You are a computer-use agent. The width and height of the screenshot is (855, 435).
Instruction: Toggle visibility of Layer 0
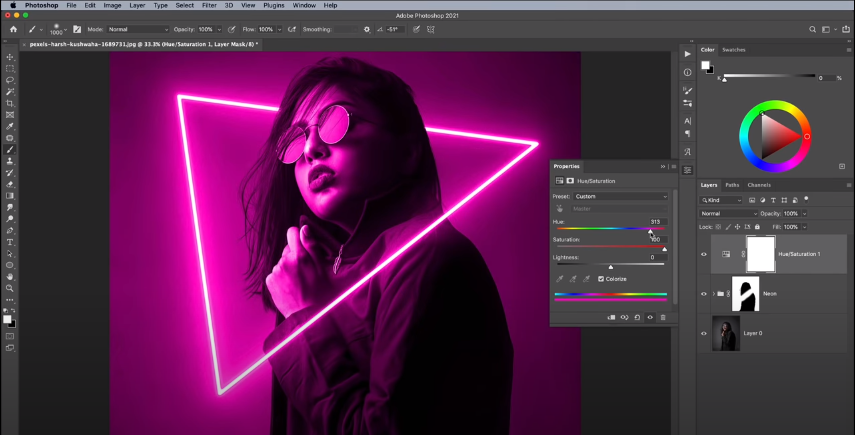[704, 333]
